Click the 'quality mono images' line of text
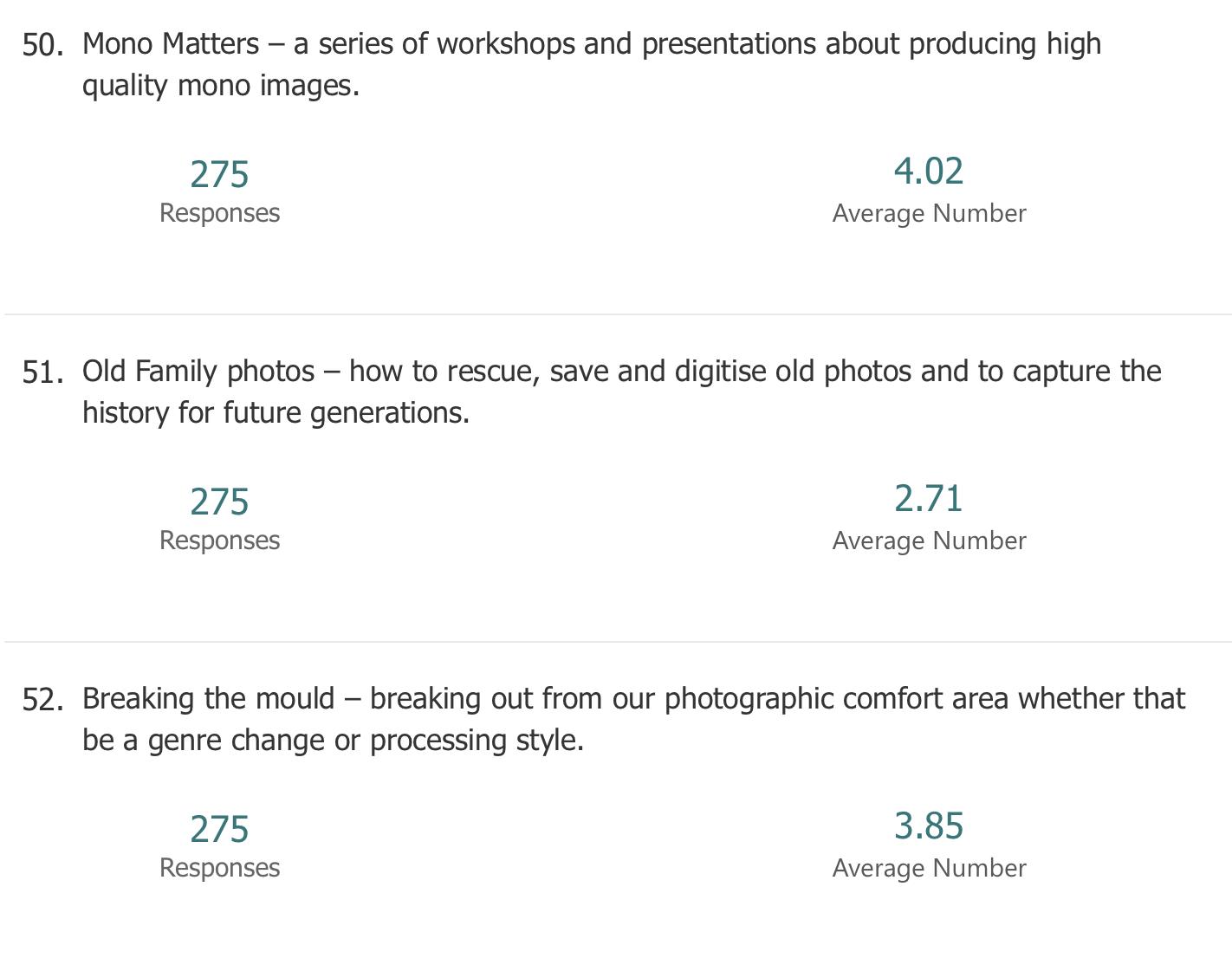Image resolution: width=1232 pixels, height=958 pixels. pos(220,85)
